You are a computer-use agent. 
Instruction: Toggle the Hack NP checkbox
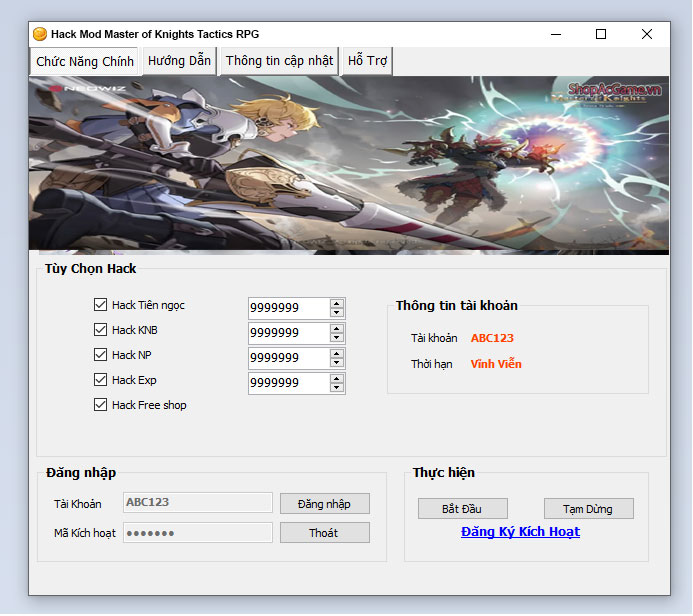(x=100, y=354)
